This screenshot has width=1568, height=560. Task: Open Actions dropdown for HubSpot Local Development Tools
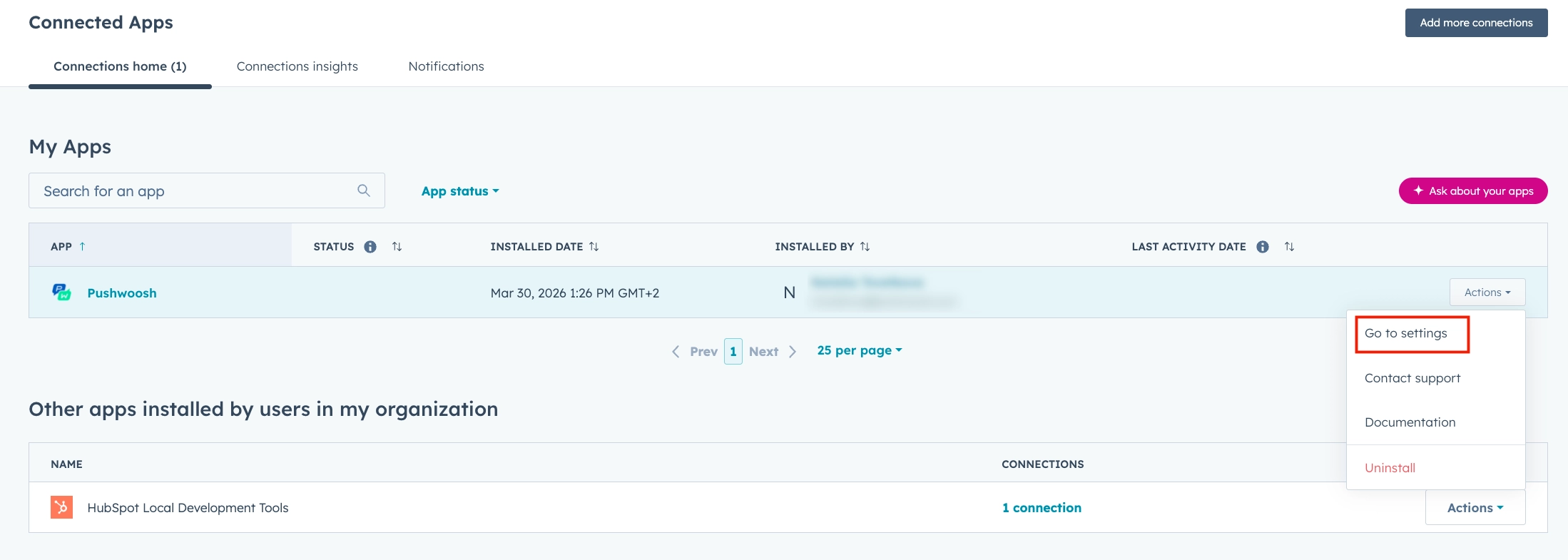click(x=1475, y=507)
